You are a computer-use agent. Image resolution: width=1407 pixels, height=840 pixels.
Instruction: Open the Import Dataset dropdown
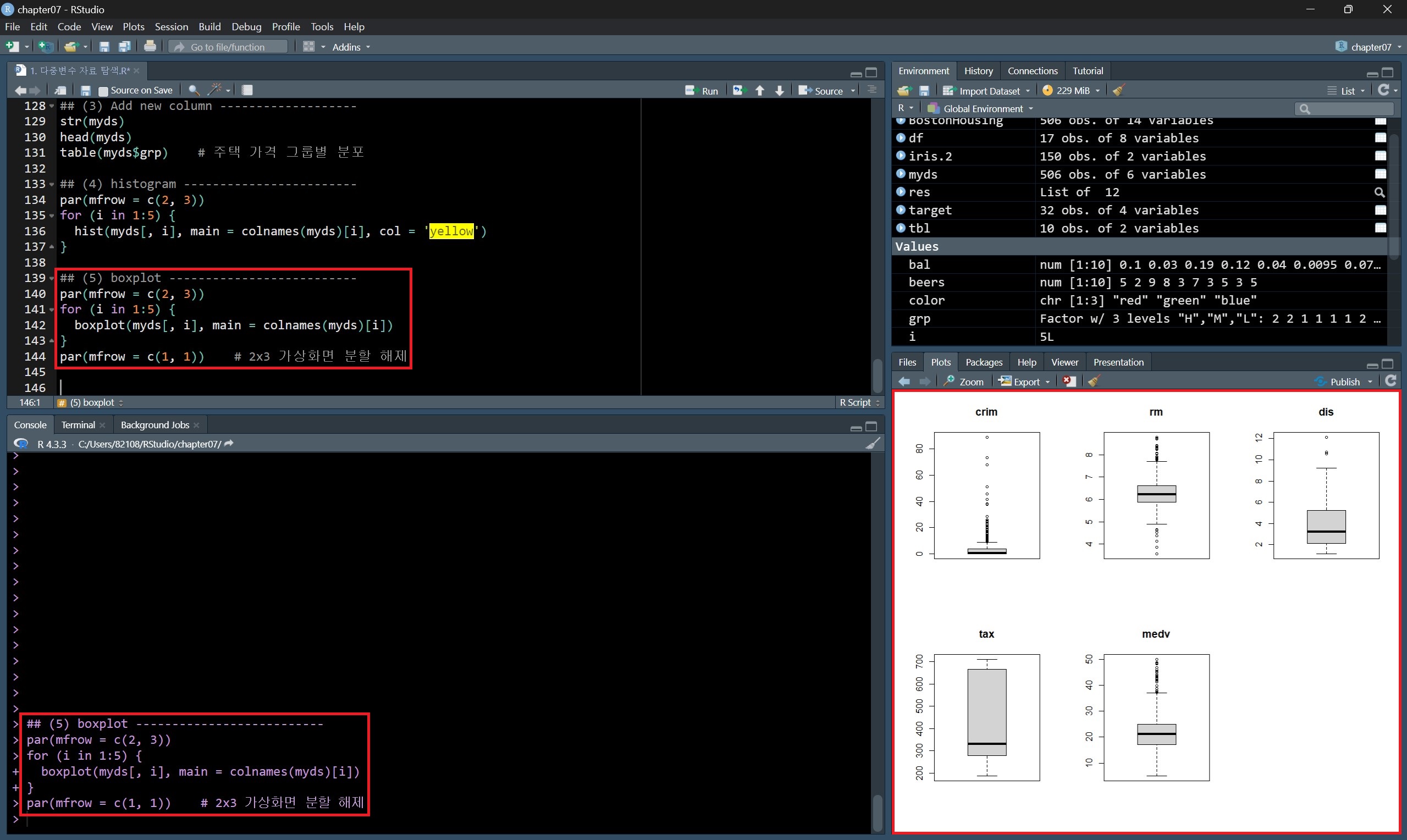coord(987,91)
